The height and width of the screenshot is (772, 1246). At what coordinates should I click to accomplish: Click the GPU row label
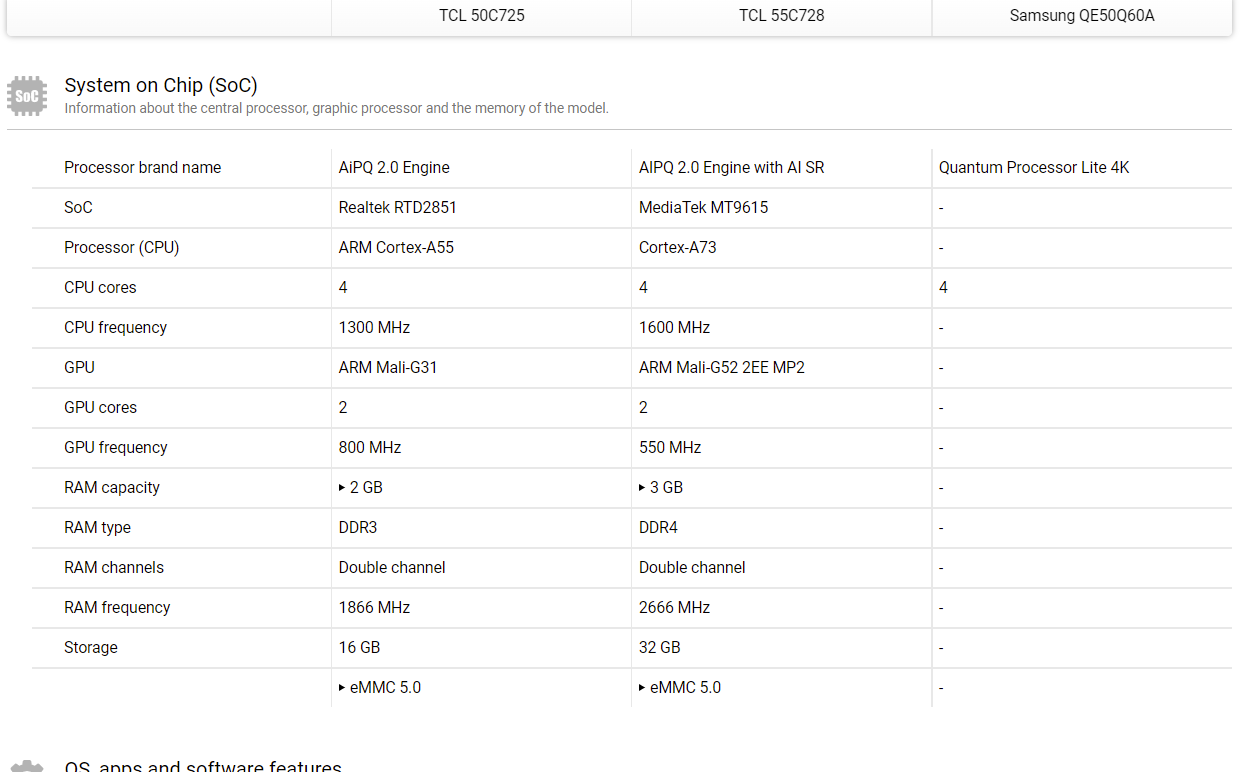(x=79, y=368)
